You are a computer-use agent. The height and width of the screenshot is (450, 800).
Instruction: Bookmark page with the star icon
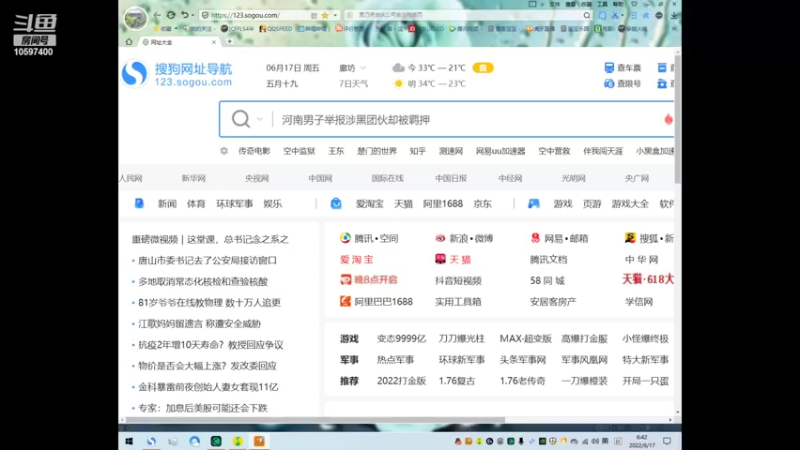[x=325, y=15]
